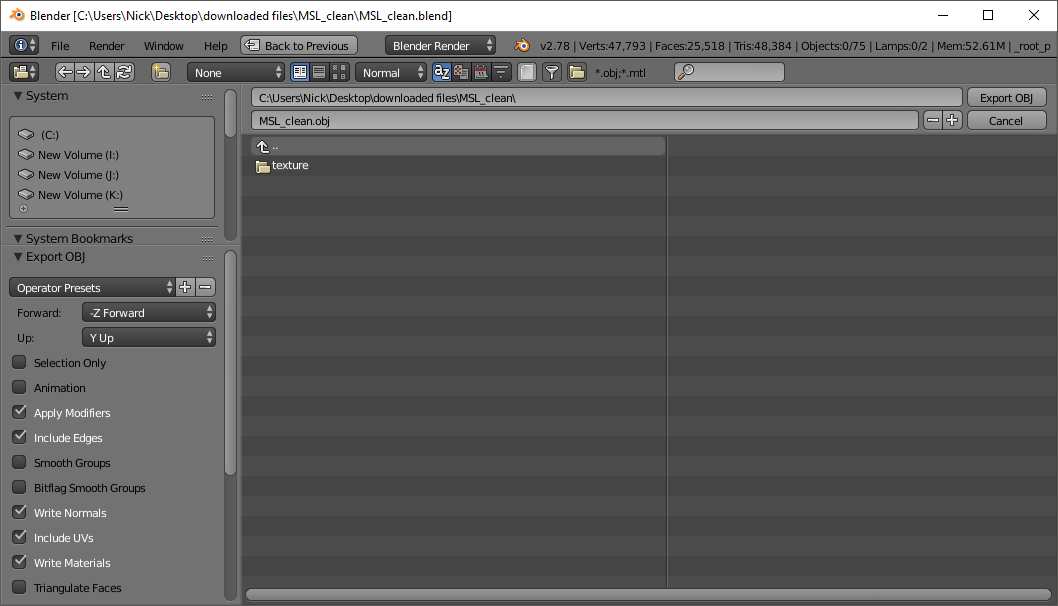Image resolution: width=1058 pixels, height=606 pixels.
Task: Collapse the Export OBJ panel
Action: 18,256
